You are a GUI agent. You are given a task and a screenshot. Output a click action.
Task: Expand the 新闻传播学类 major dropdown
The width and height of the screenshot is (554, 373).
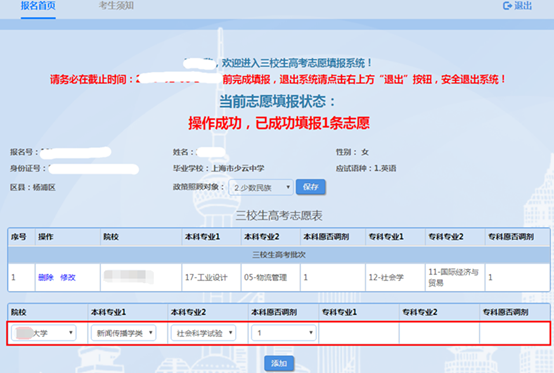click(x=123, y=333)
